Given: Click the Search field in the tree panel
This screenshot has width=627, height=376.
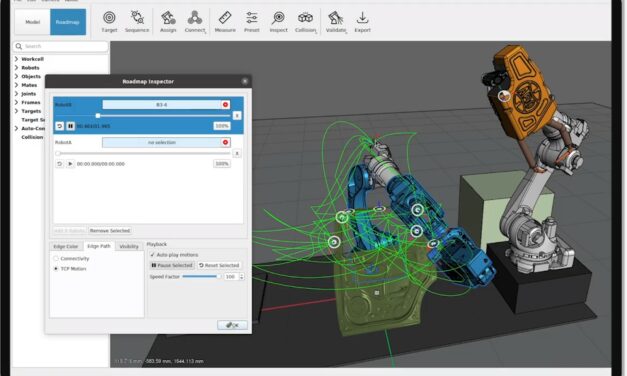Looking at the screenshot, I should (x=61, y=46).
